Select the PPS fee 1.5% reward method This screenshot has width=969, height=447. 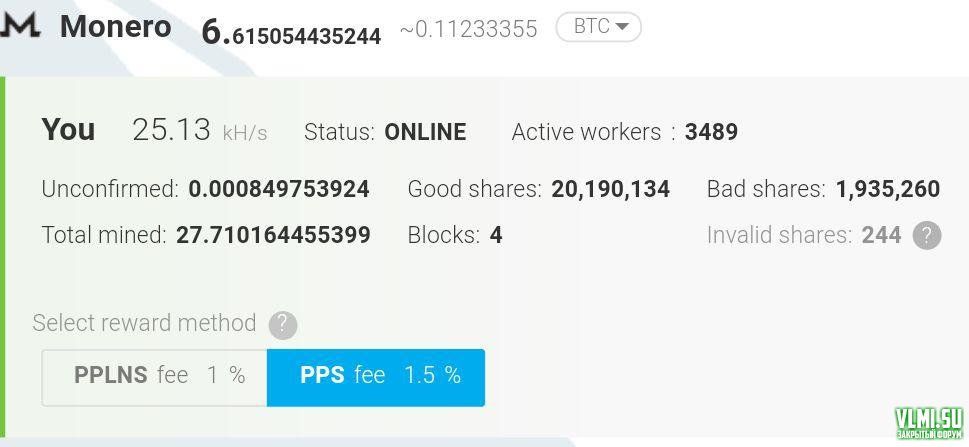click(376, 376)
